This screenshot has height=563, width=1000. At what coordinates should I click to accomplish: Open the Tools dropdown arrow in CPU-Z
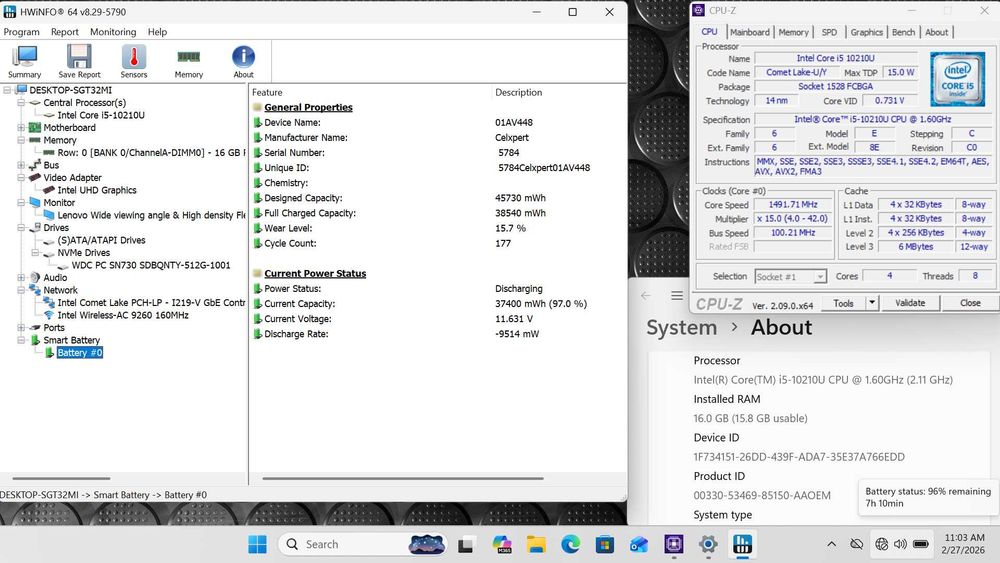point(872,303)
